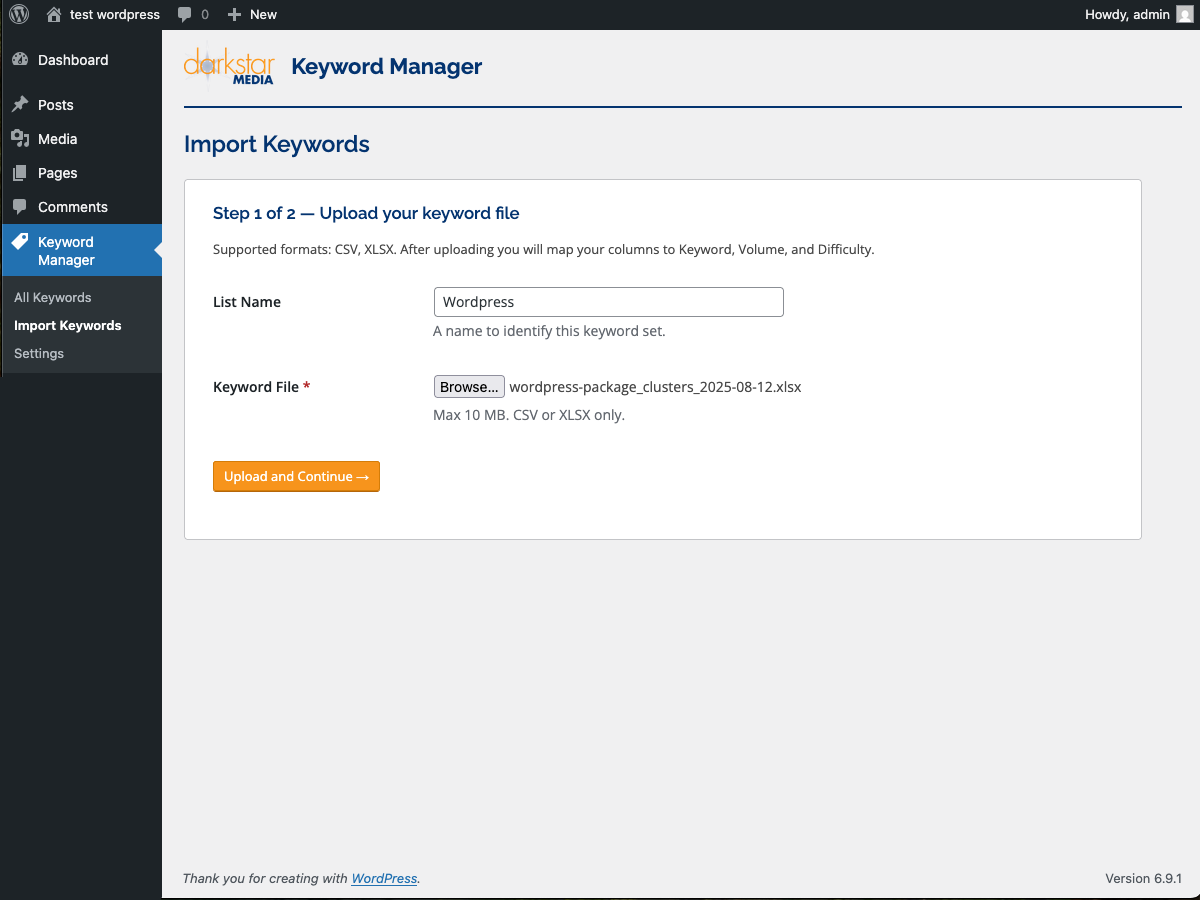Viewport: 1200px width, 900px height.
Task: Open Media via its camera icon
Action: (x=21, y=138)
